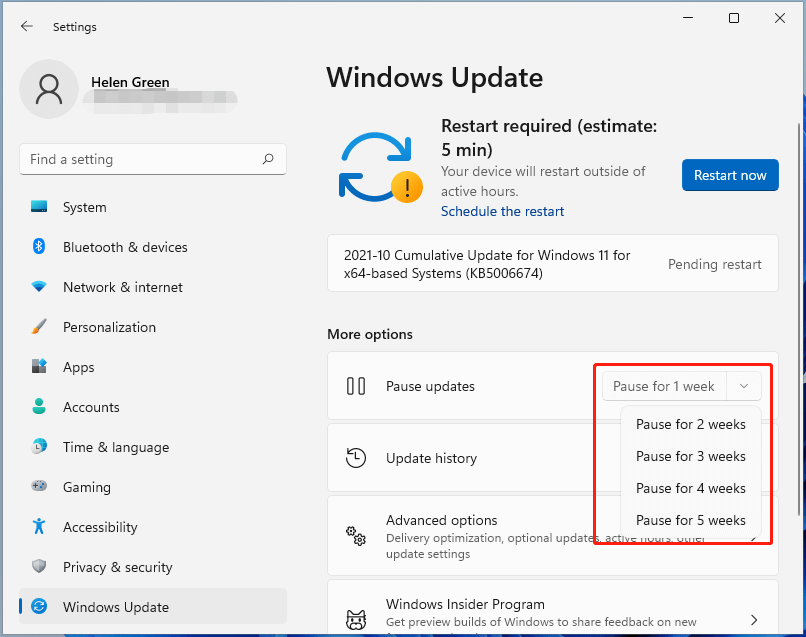Open Gaming settings
806x637 pixels.
[153, 487]
